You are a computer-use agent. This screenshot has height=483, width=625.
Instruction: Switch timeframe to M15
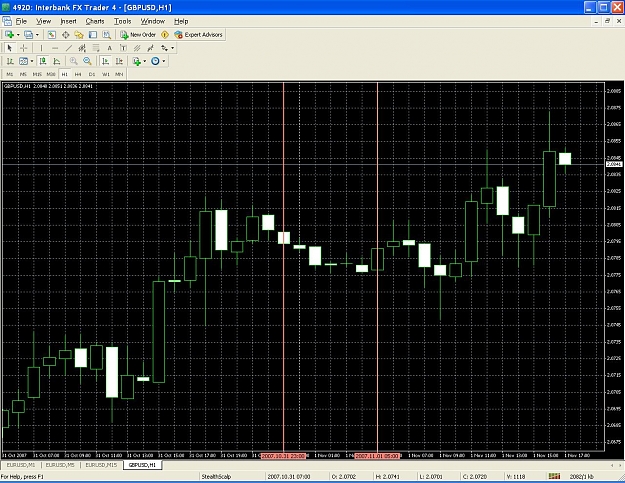(37, 74)
